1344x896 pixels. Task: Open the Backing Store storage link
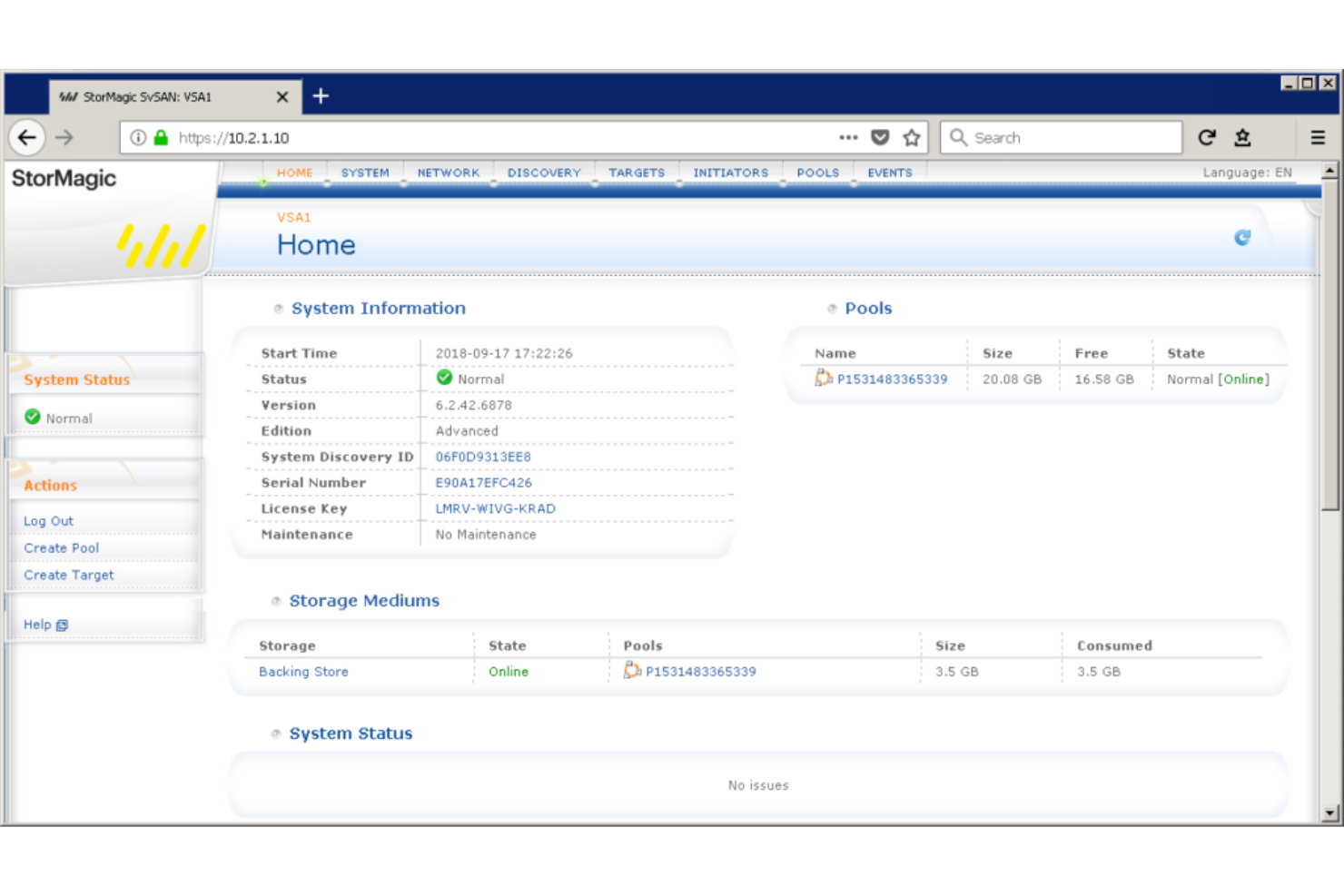point(302,671)
